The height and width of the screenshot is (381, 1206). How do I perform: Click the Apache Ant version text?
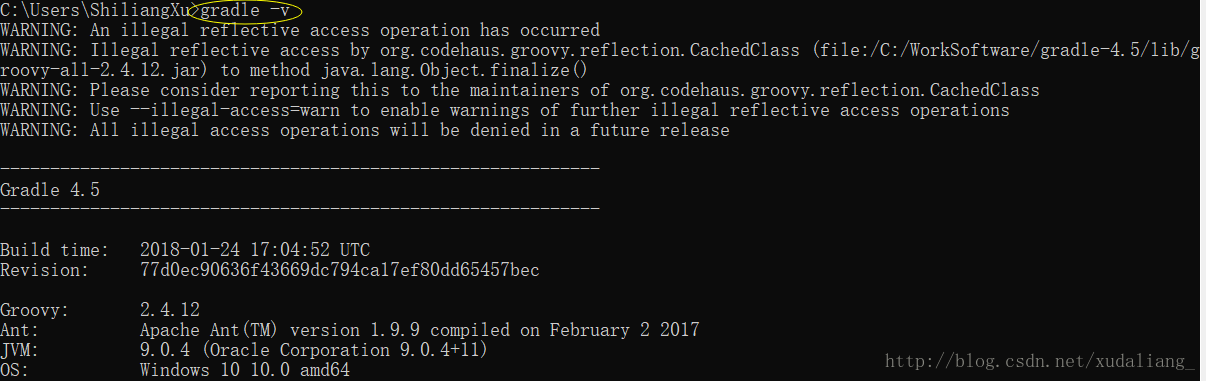point(420,330)
